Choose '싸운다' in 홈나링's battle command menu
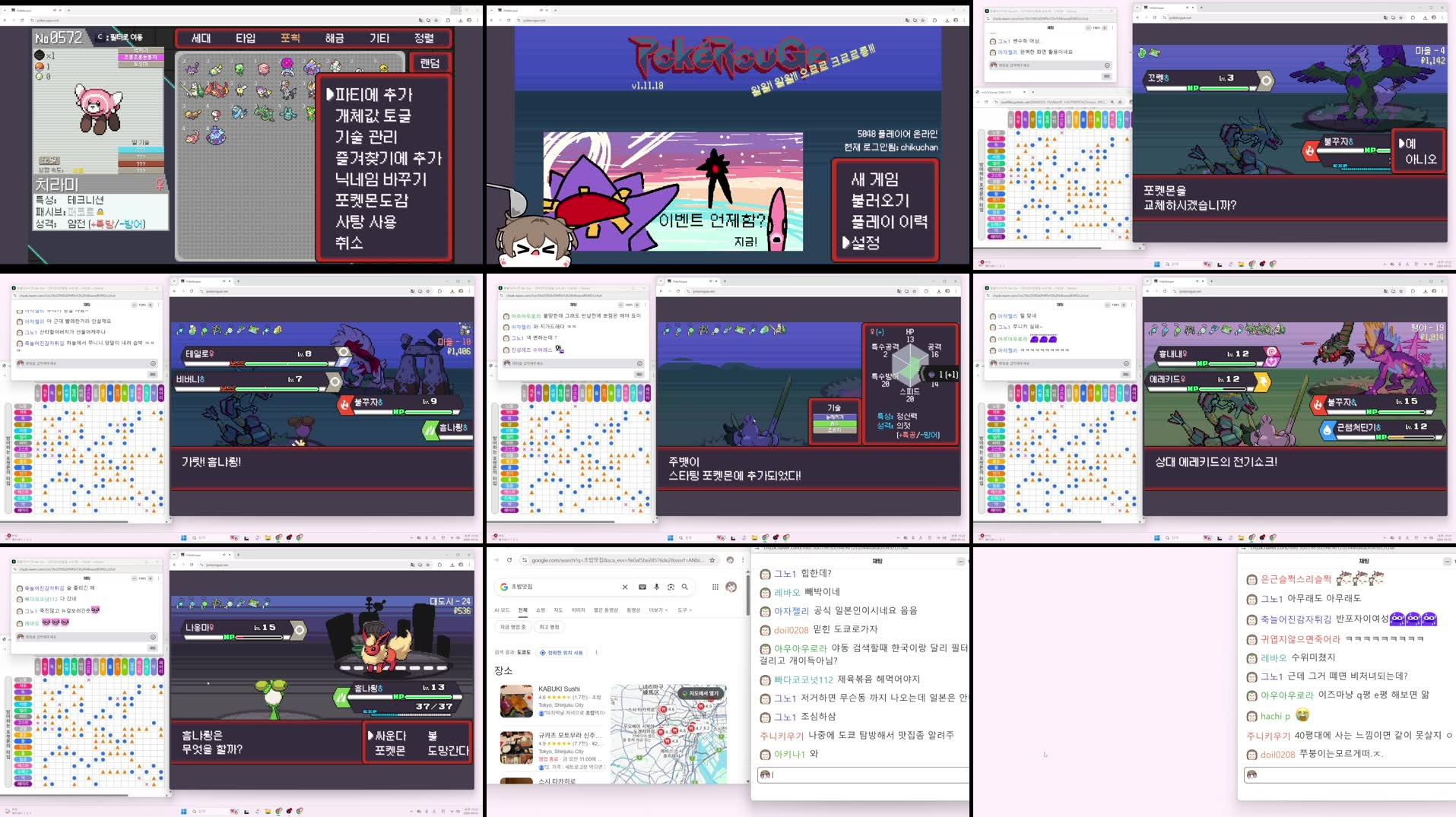The width and height of the screenshot is (1456, 817). pyautogui.click(x=390, y=736)
